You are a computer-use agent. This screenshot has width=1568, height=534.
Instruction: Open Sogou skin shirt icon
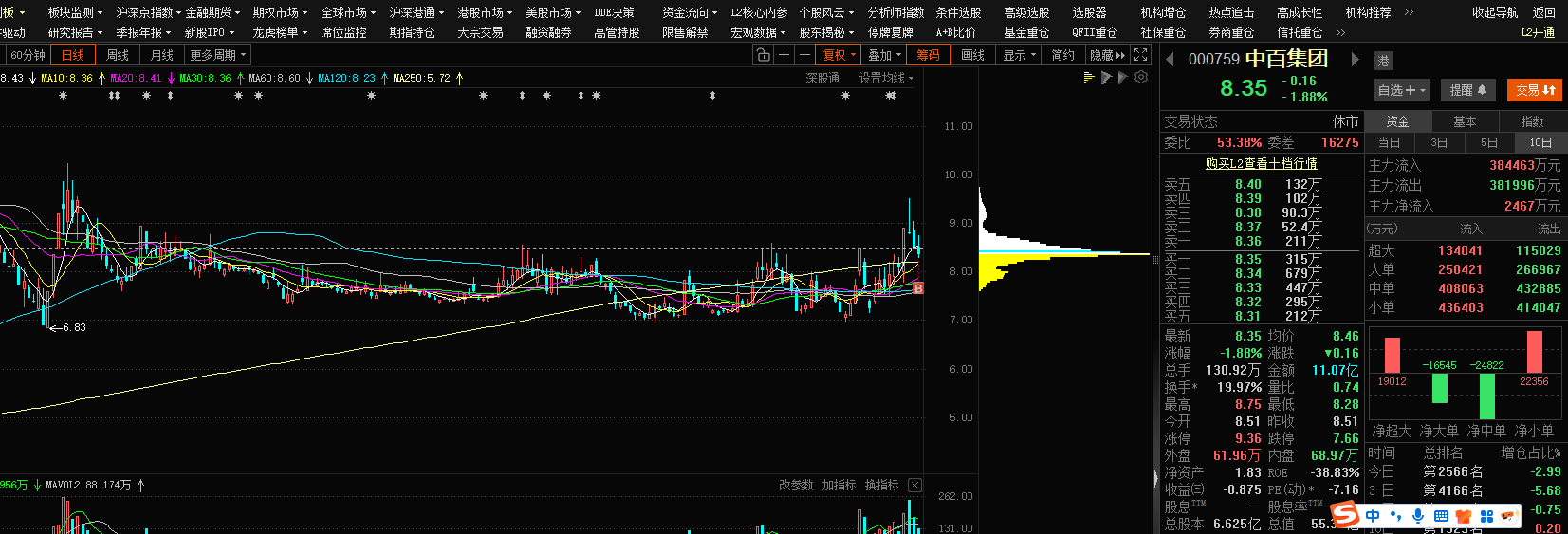coord(1464,515)
